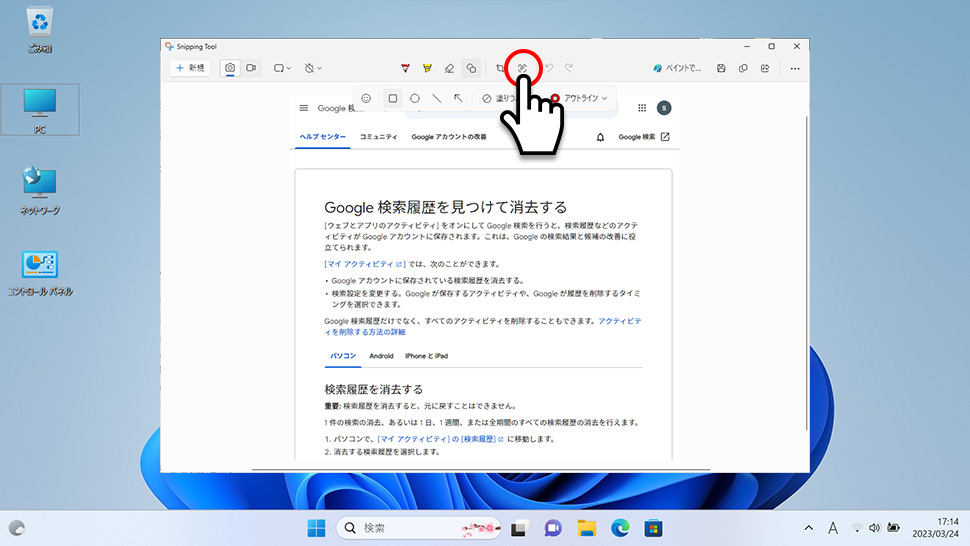
Task: Click the bell notification icon in the snip
Action: pyautogui.click(x=600, y=137)
